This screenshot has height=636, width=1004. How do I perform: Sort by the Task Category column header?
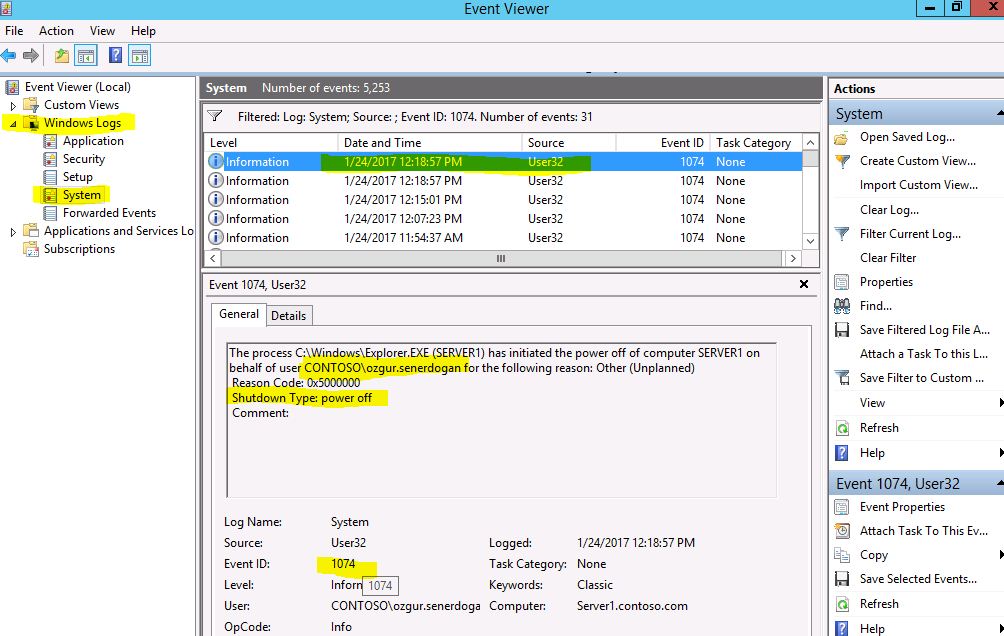[756, 143]
